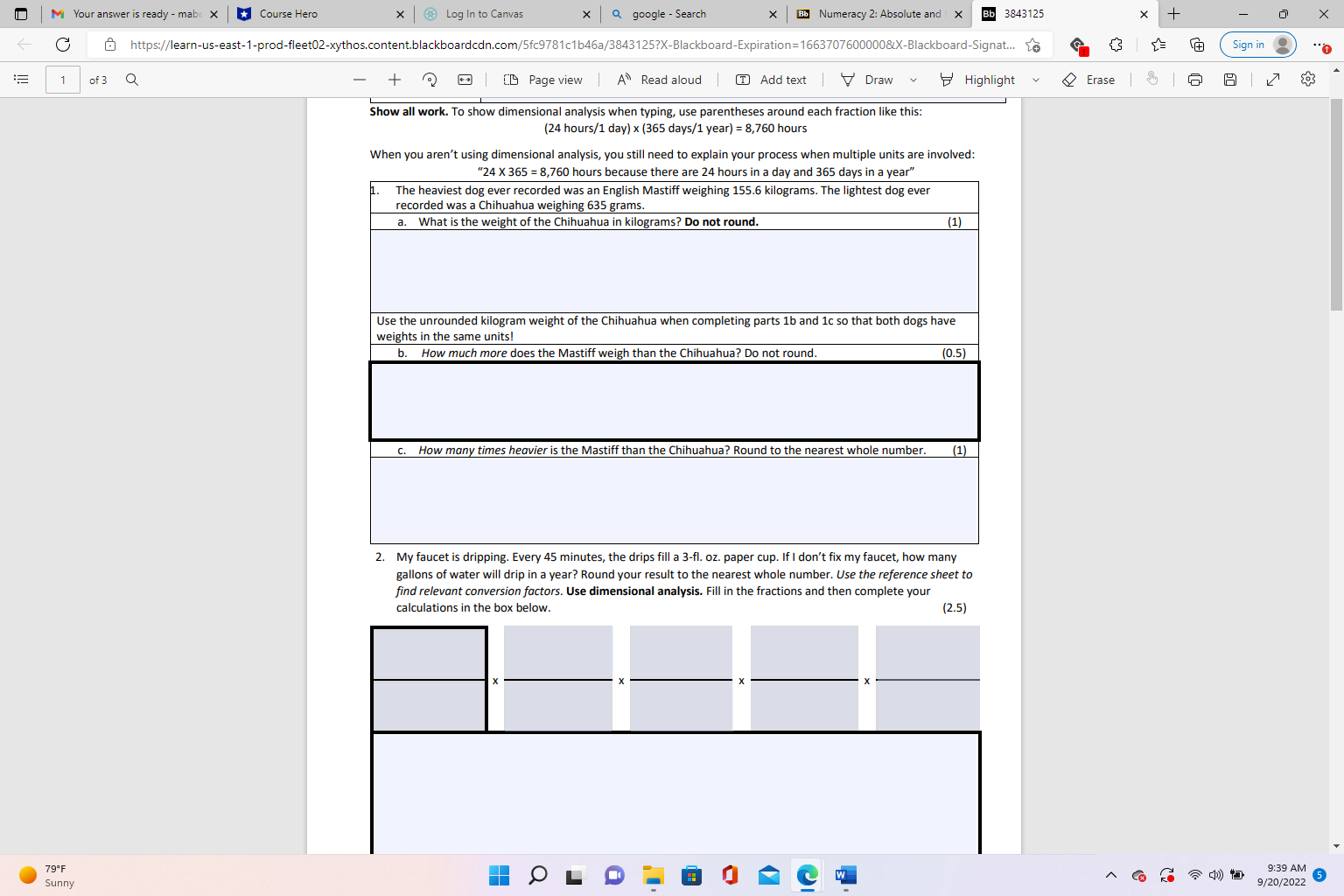The height and width of the screenshot is (896, 1344).
Task: Open the Draw pen color dropdown
Action: [x=913, y=80]
